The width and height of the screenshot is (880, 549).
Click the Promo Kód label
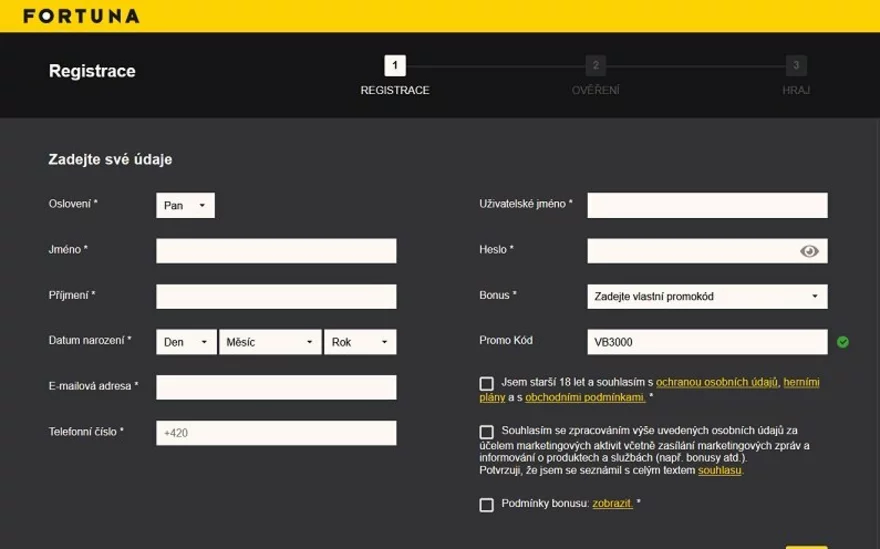coord(506,340)
